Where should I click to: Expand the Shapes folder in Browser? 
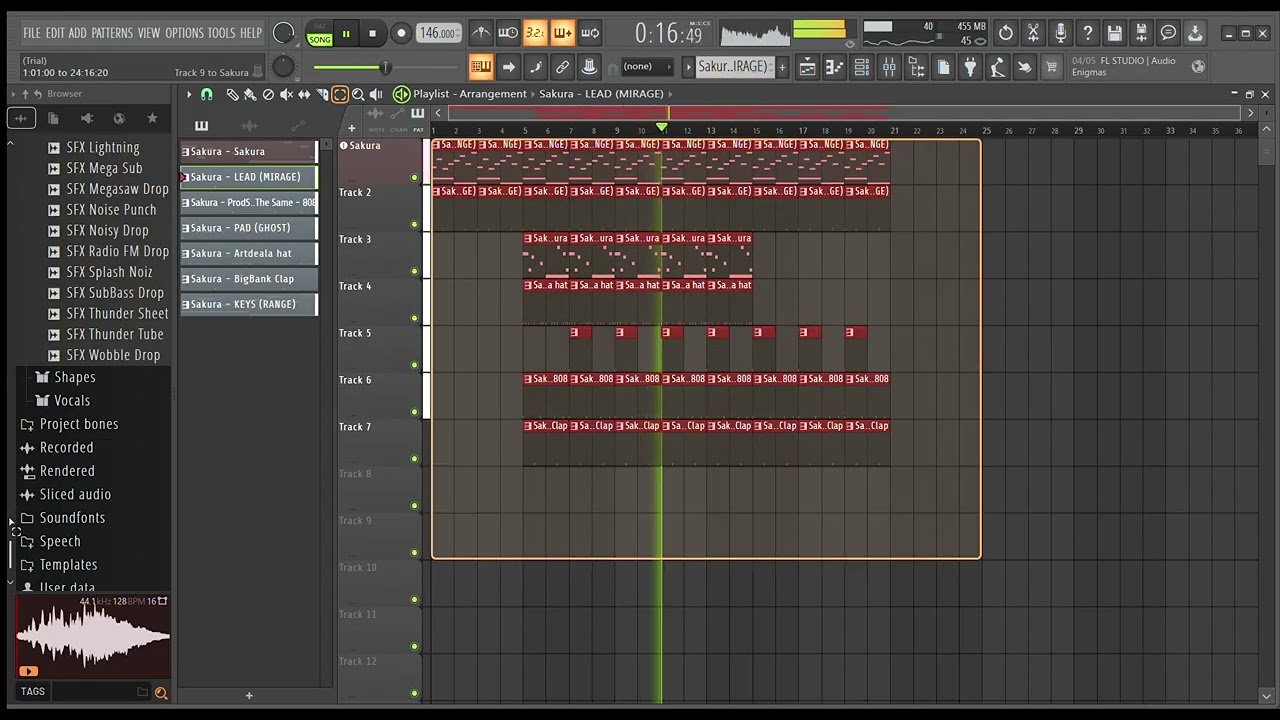(x=66, y=378)
